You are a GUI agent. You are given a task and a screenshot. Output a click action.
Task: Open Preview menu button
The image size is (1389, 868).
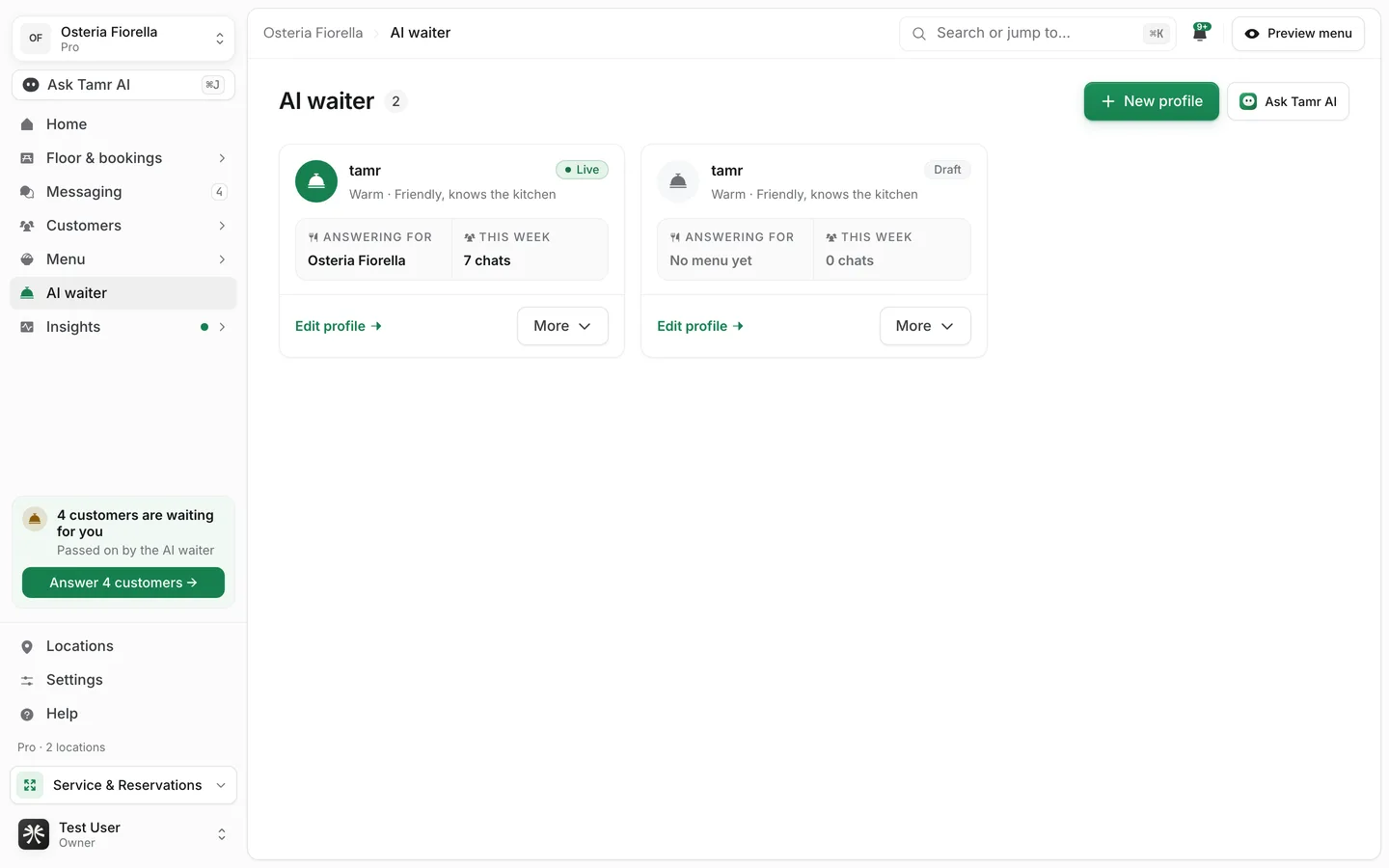tap(1298, 34)
